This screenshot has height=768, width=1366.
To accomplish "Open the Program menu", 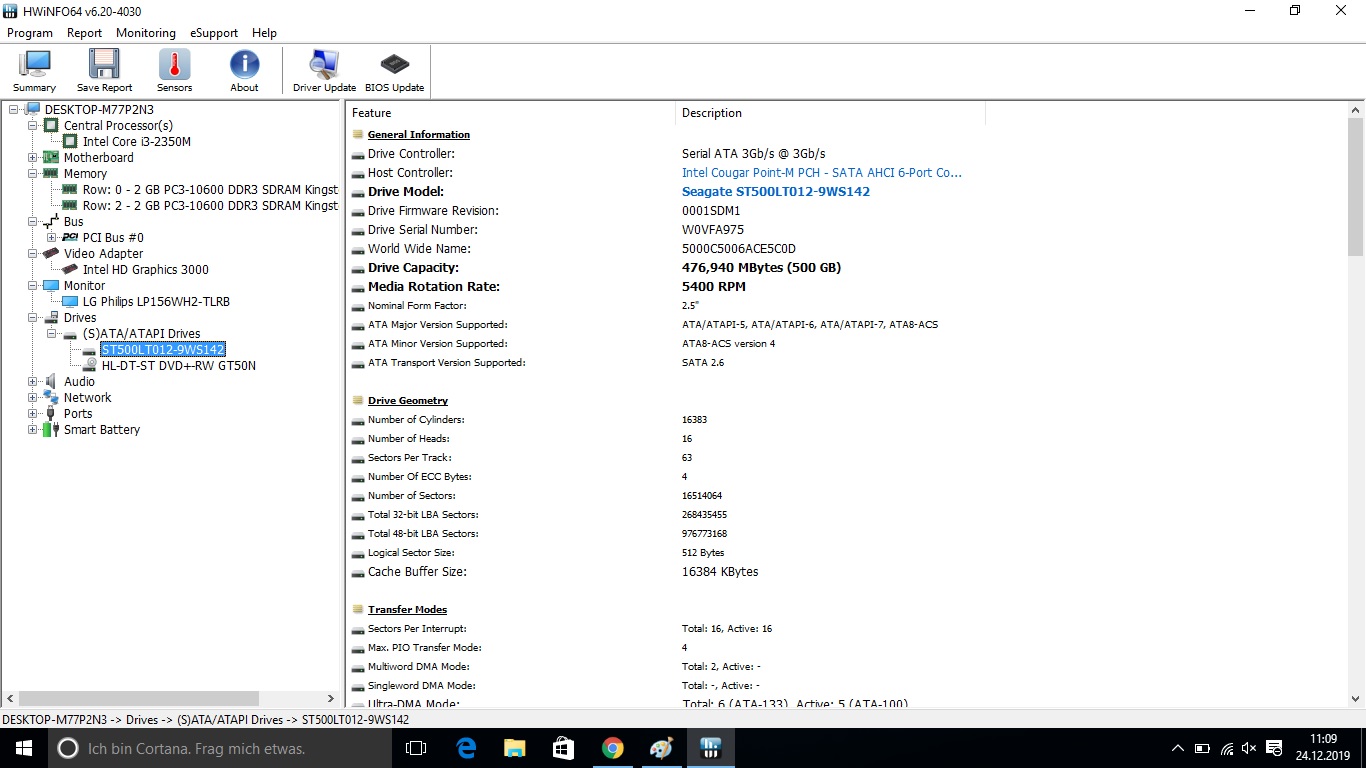I will [x=30, y=33].
